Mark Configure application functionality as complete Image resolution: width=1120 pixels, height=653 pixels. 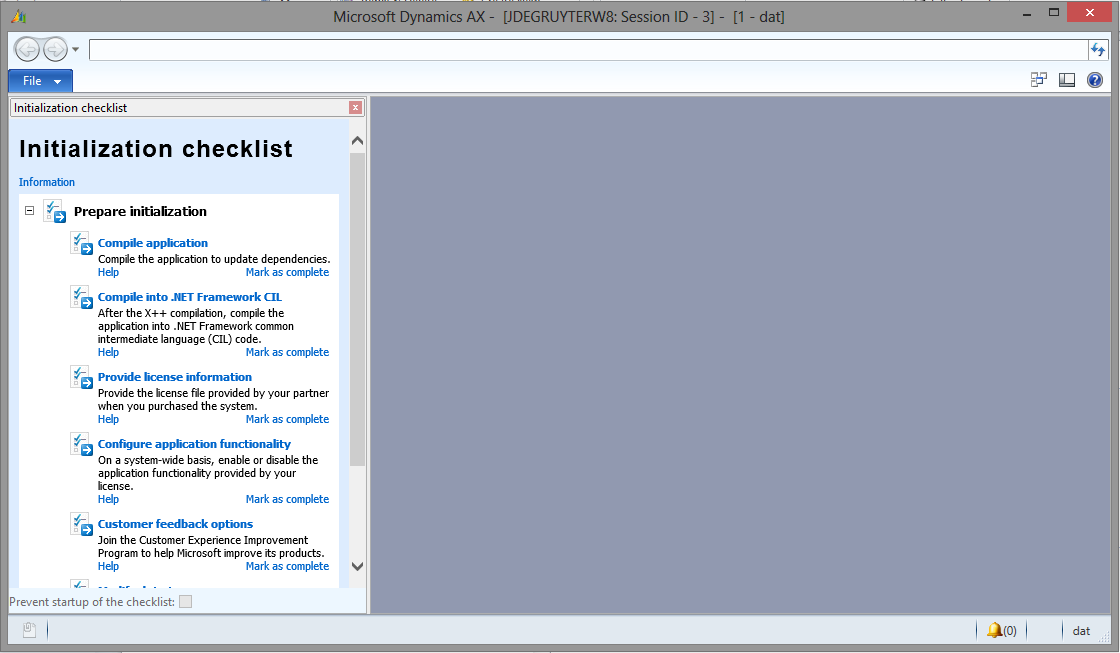click(287, 499)
